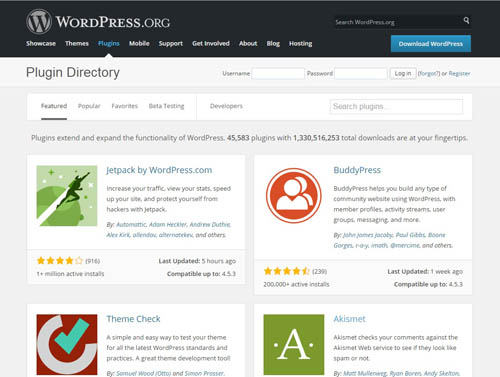Click the Log in button
Image resolution: width=500 pixels, height=377 pixels.
coord(403,73)
